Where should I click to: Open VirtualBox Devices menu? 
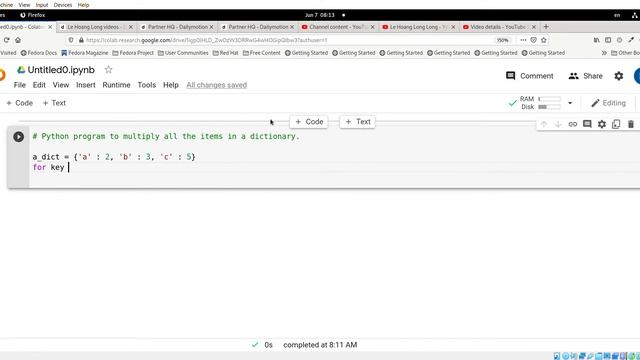[63, 5]
